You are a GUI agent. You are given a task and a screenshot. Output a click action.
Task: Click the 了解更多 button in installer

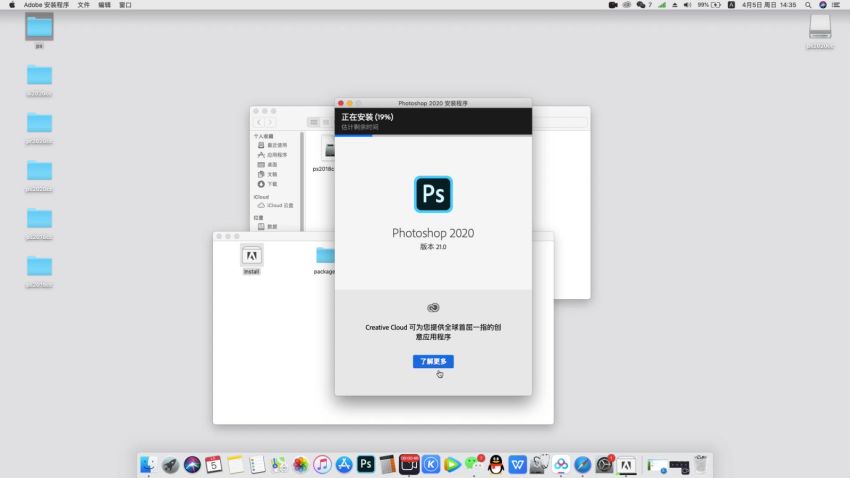click(x=433, y=361)
